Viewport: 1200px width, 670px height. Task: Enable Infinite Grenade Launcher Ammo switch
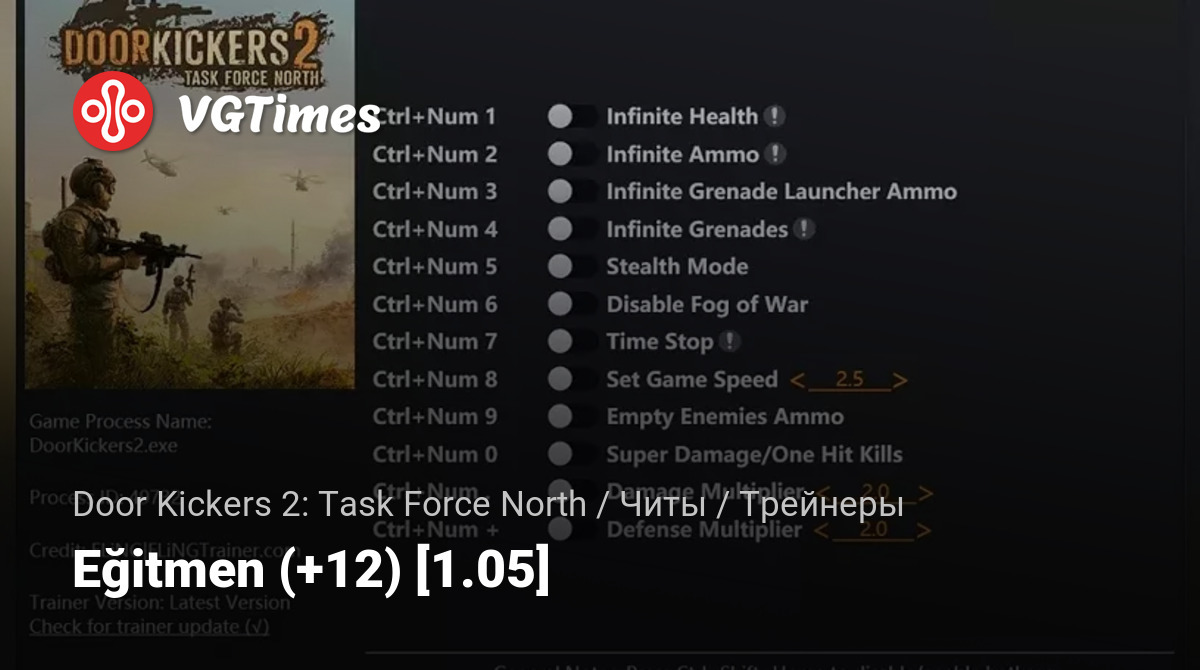(x=572, y=192)
